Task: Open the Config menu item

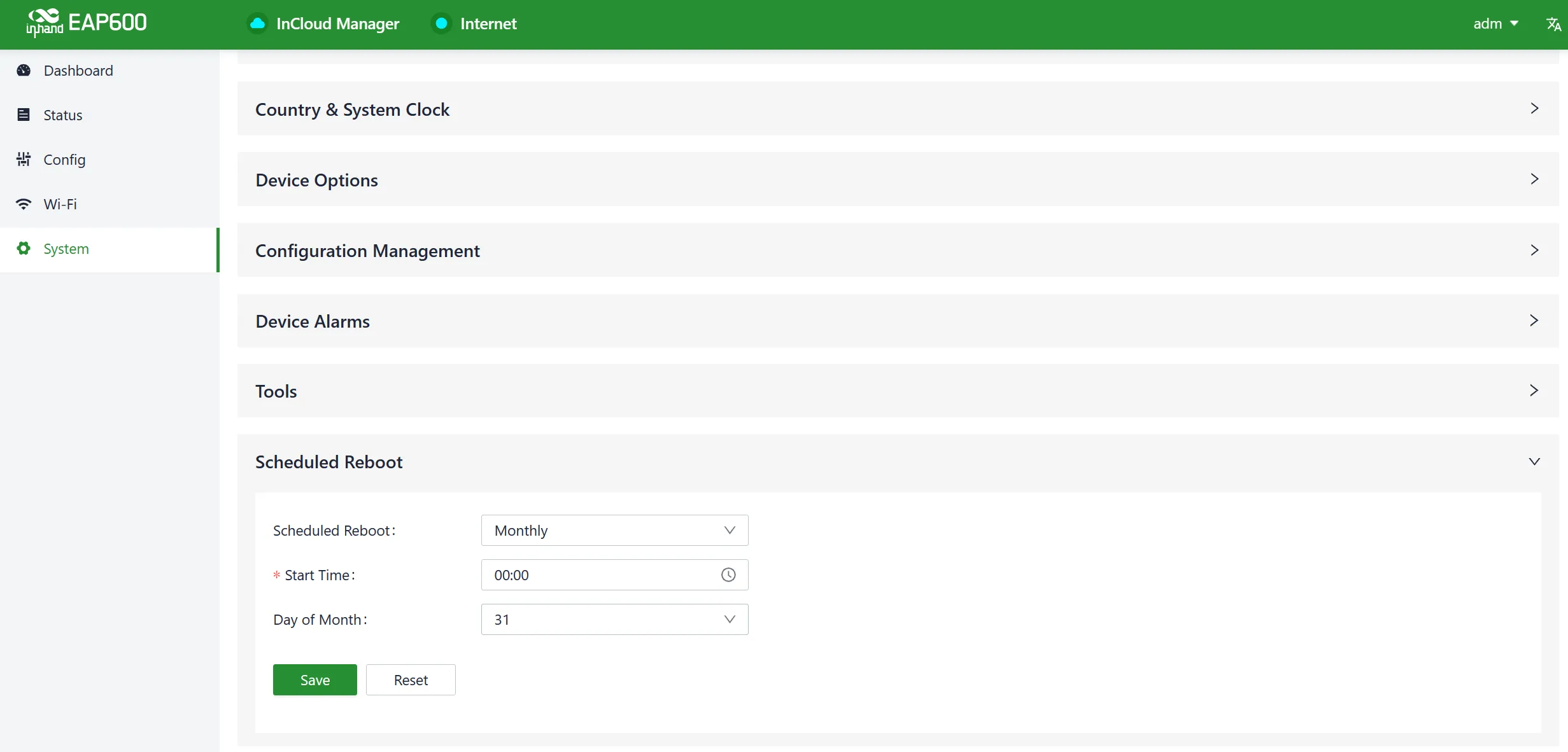Action: pos(109,159)
